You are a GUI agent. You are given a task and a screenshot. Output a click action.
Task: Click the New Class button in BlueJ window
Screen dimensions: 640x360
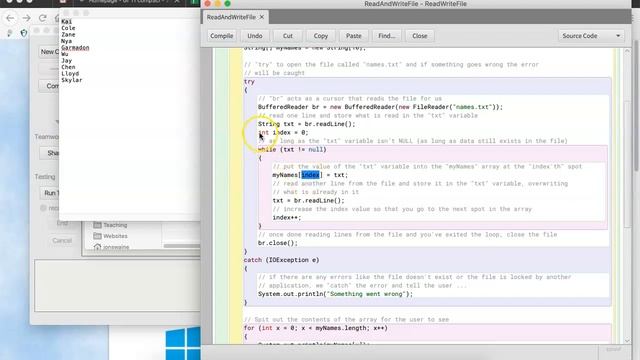point(49,52)
